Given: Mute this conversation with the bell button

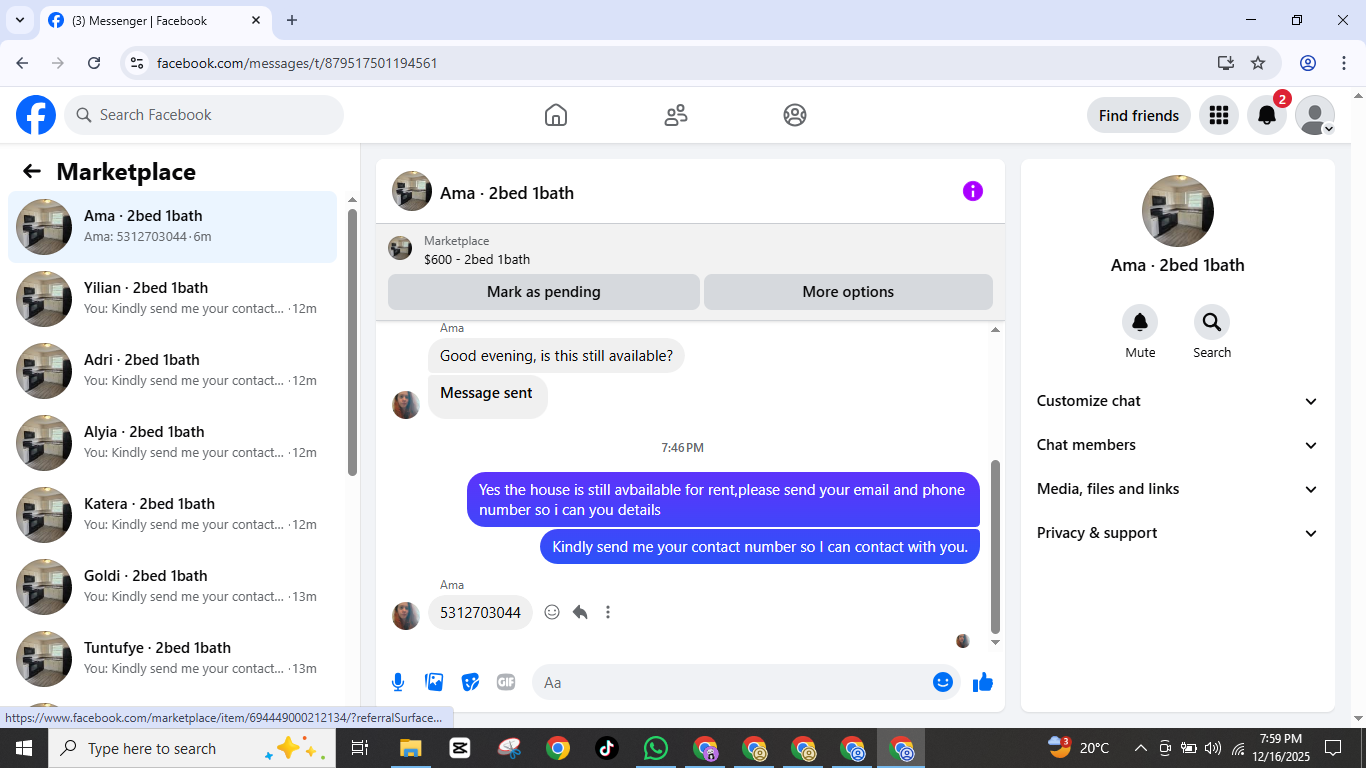Looking at the screenshot, I should tap(1140, 322).
